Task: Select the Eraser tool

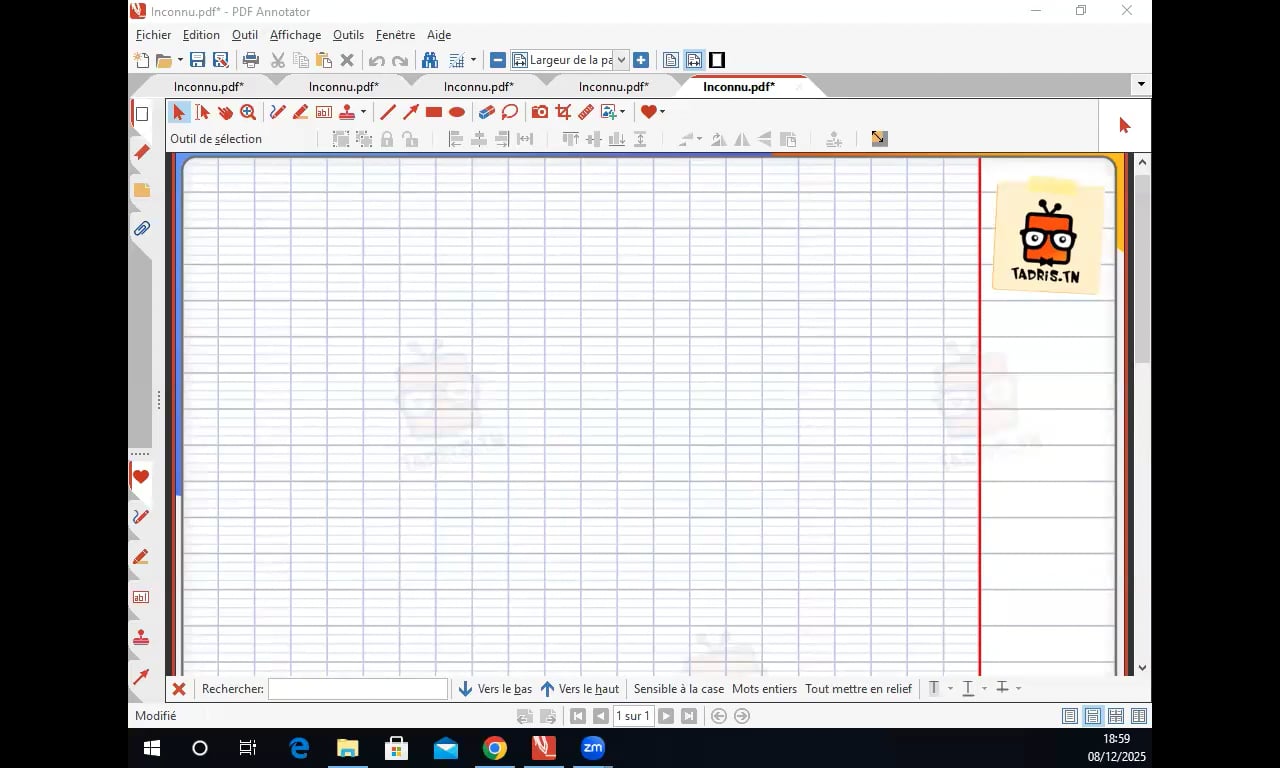Action: tap(486, 113)
